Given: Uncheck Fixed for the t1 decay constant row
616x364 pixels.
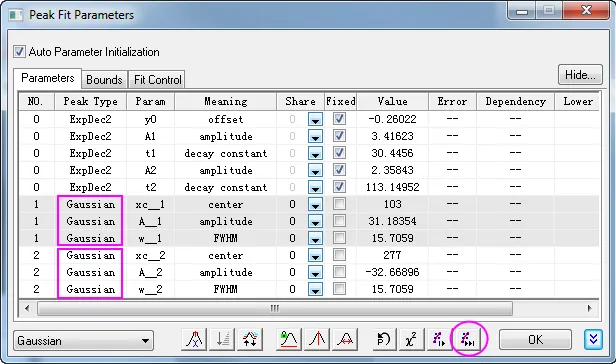Looking at the screenshot, I should point(339,153).
